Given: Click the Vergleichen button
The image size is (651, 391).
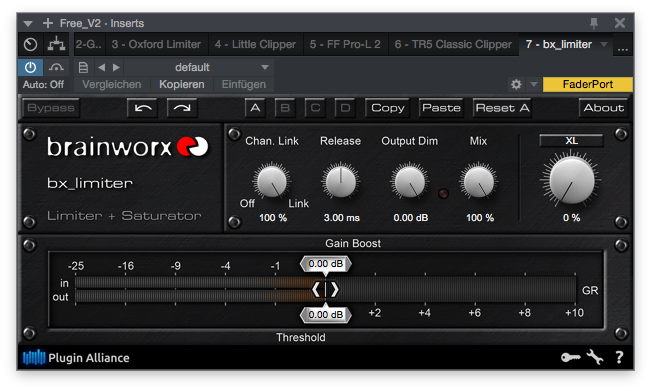Looking at the screenshot, I should [x=112, y=85].
